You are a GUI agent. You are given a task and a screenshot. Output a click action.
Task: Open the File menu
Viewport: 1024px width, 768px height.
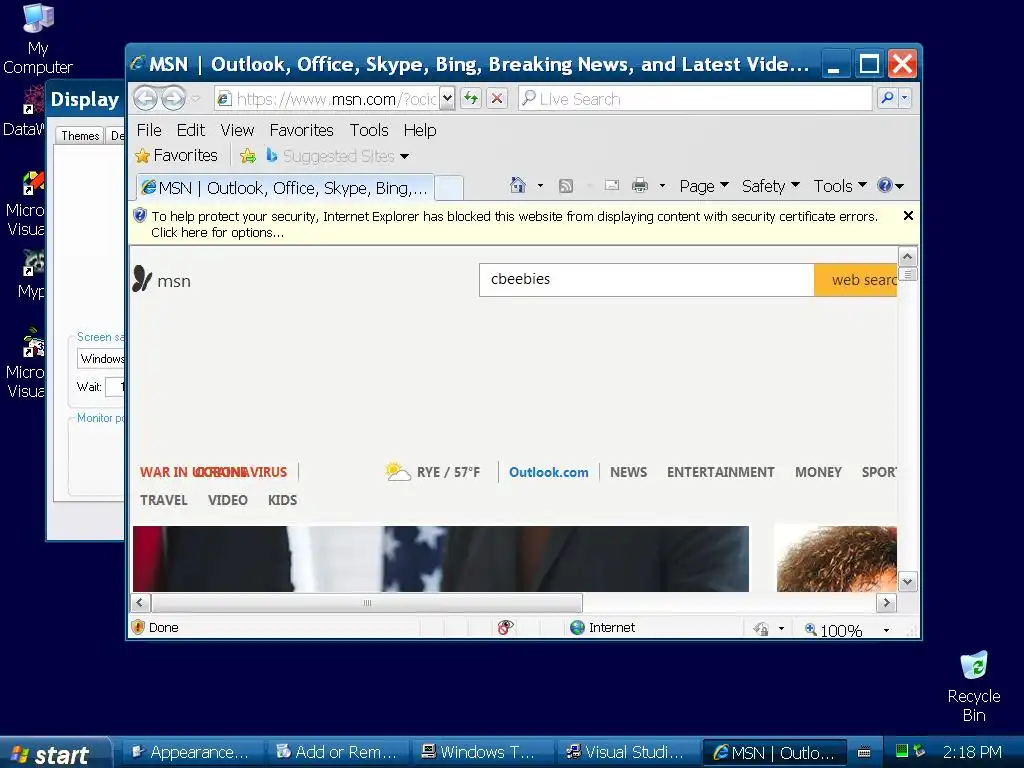tap(149, 130)
